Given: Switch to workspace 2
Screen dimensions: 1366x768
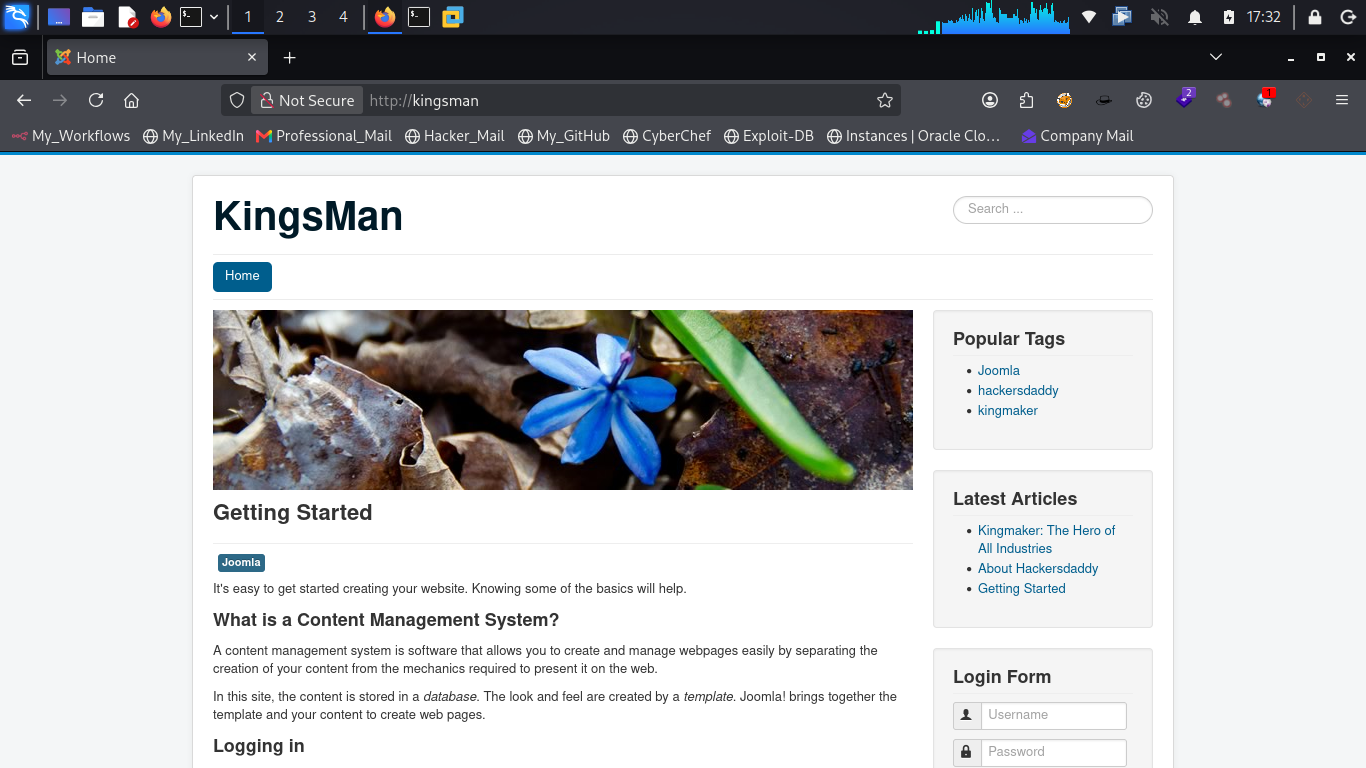Looking at the screenshot, I should (279, 17).
